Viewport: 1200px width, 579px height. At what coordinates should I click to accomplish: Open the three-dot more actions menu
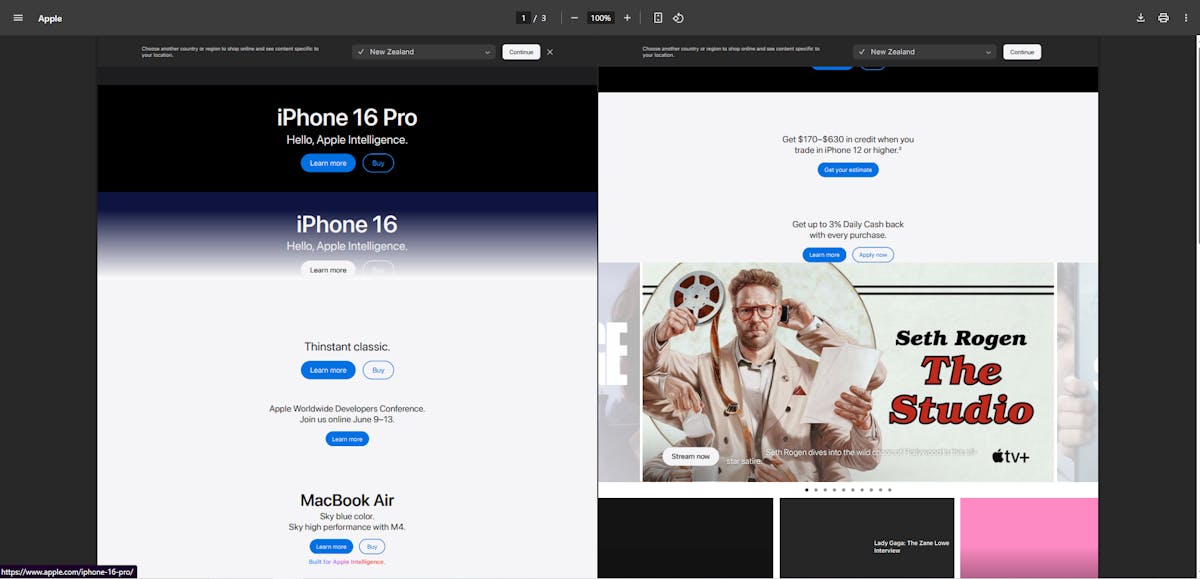pyautogui.click(x=1185, y=18)
